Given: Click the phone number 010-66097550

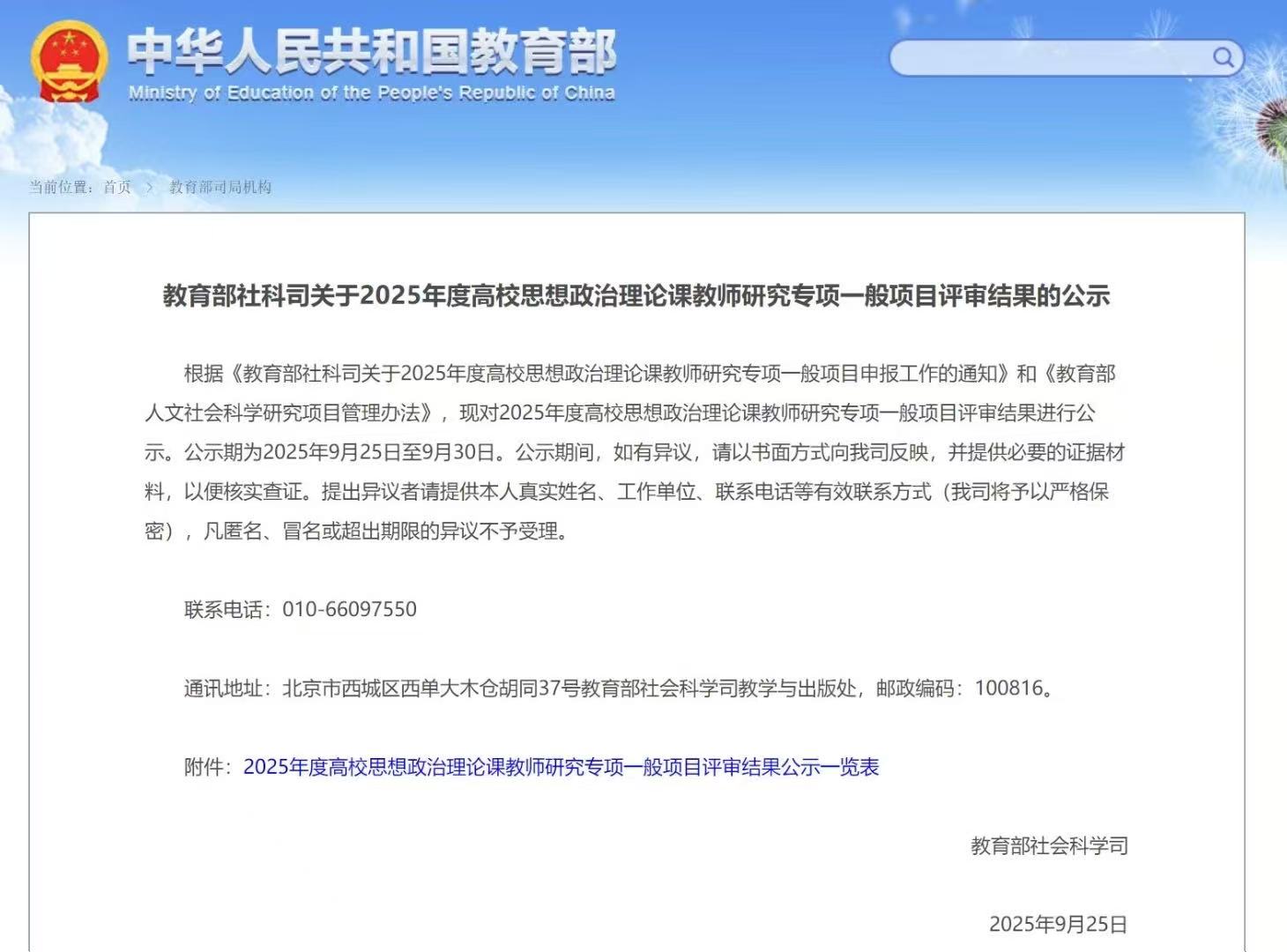Looking at the screenshot, I should pyautogui.click(x=349, y=609).
